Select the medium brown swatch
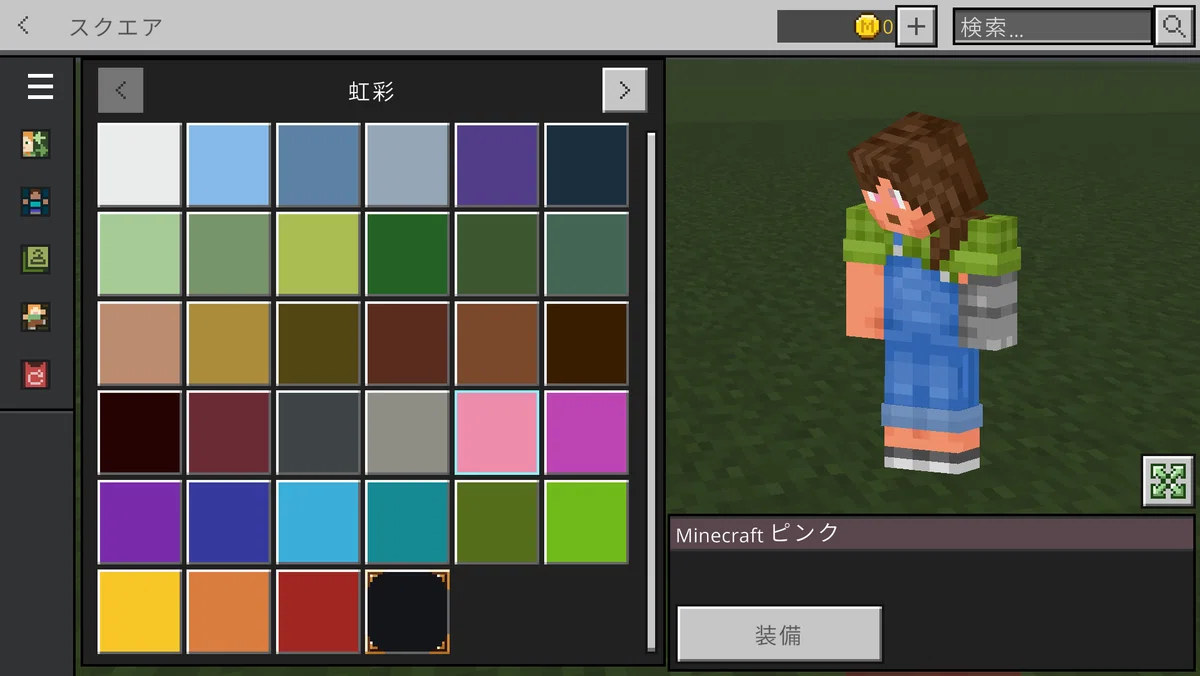 [x=497, y=344]
